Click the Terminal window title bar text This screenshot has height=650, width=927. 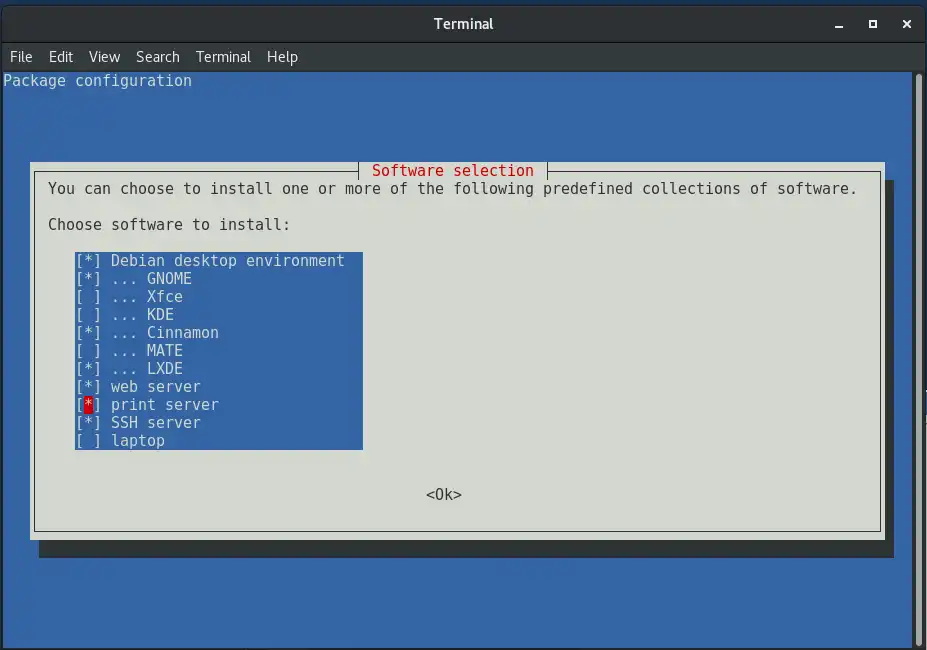coord(464,24)
